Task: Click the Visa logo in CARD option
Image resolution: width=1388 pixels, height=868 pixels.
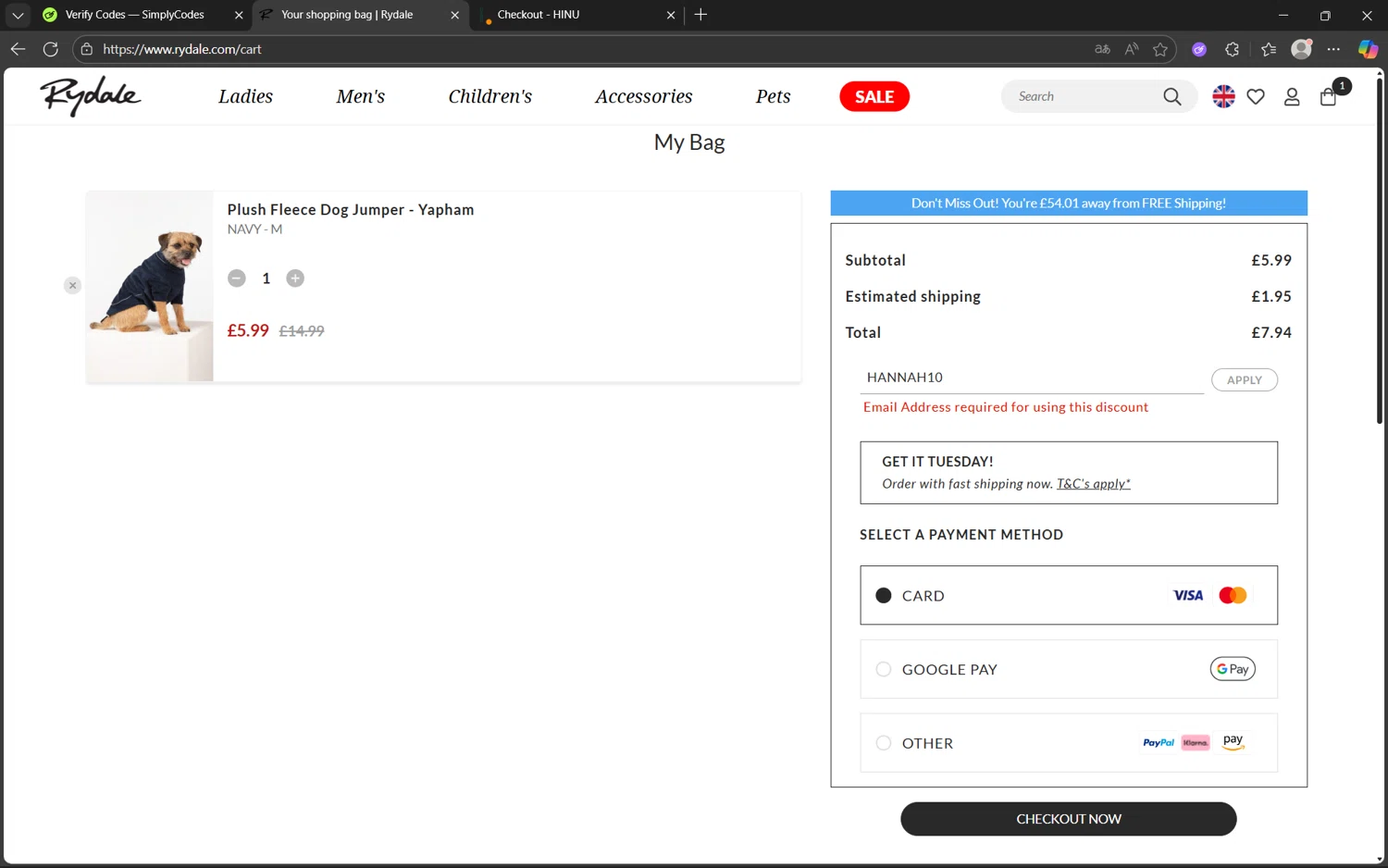Action: click(x=1188, y=595)
